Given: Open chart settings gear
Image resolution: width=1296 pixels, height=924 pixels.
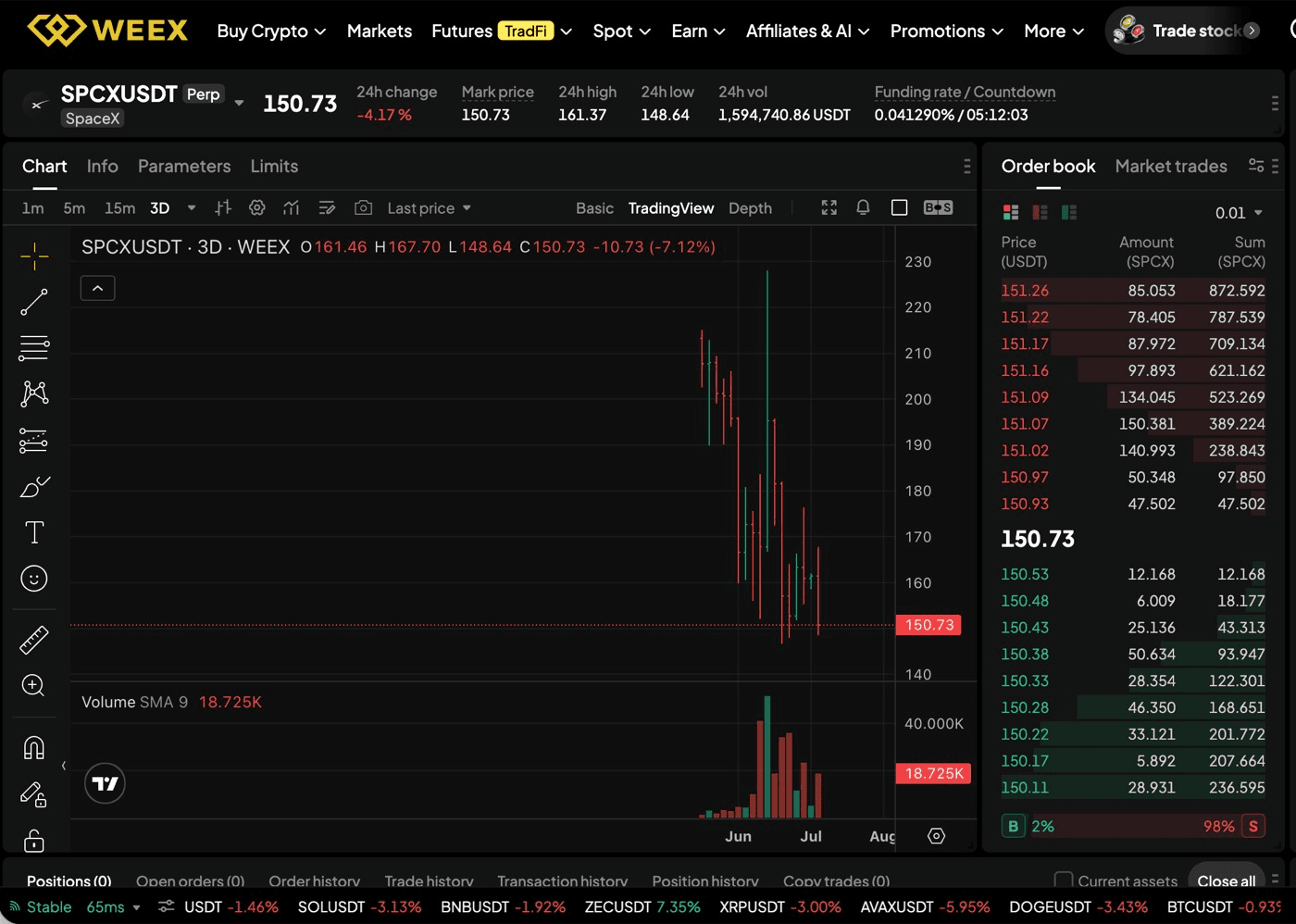Looking at the screenshot, I should [257, 208].
